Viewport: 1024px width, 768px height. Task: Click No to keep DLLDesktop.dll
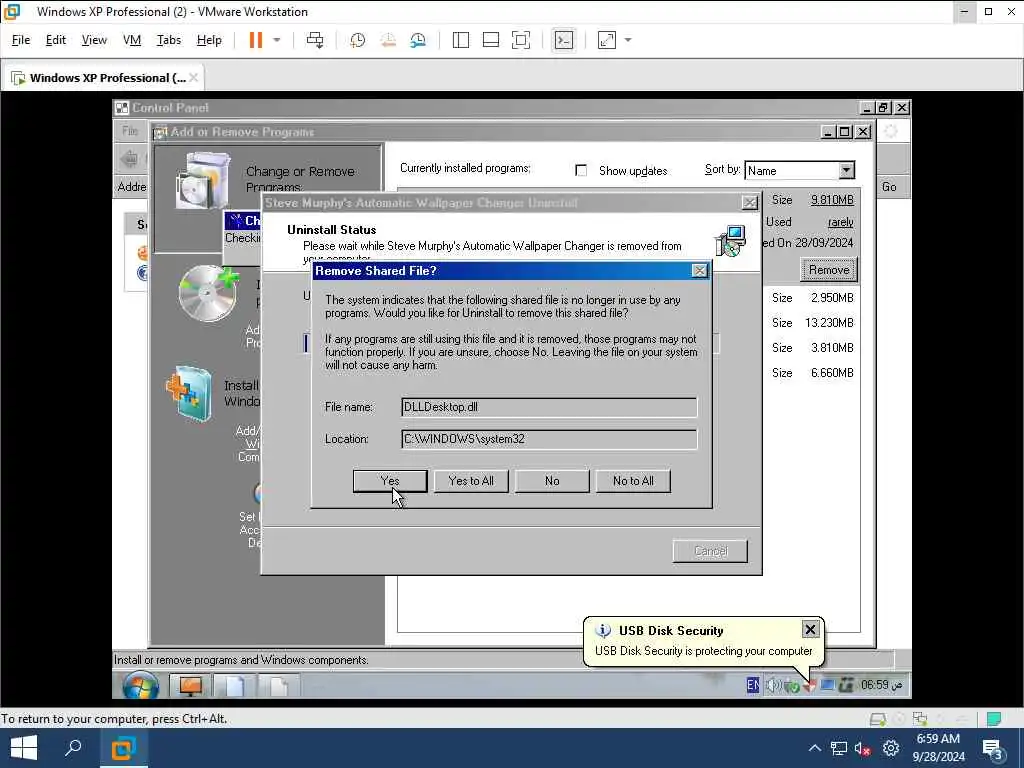click(x=552, y=481)
